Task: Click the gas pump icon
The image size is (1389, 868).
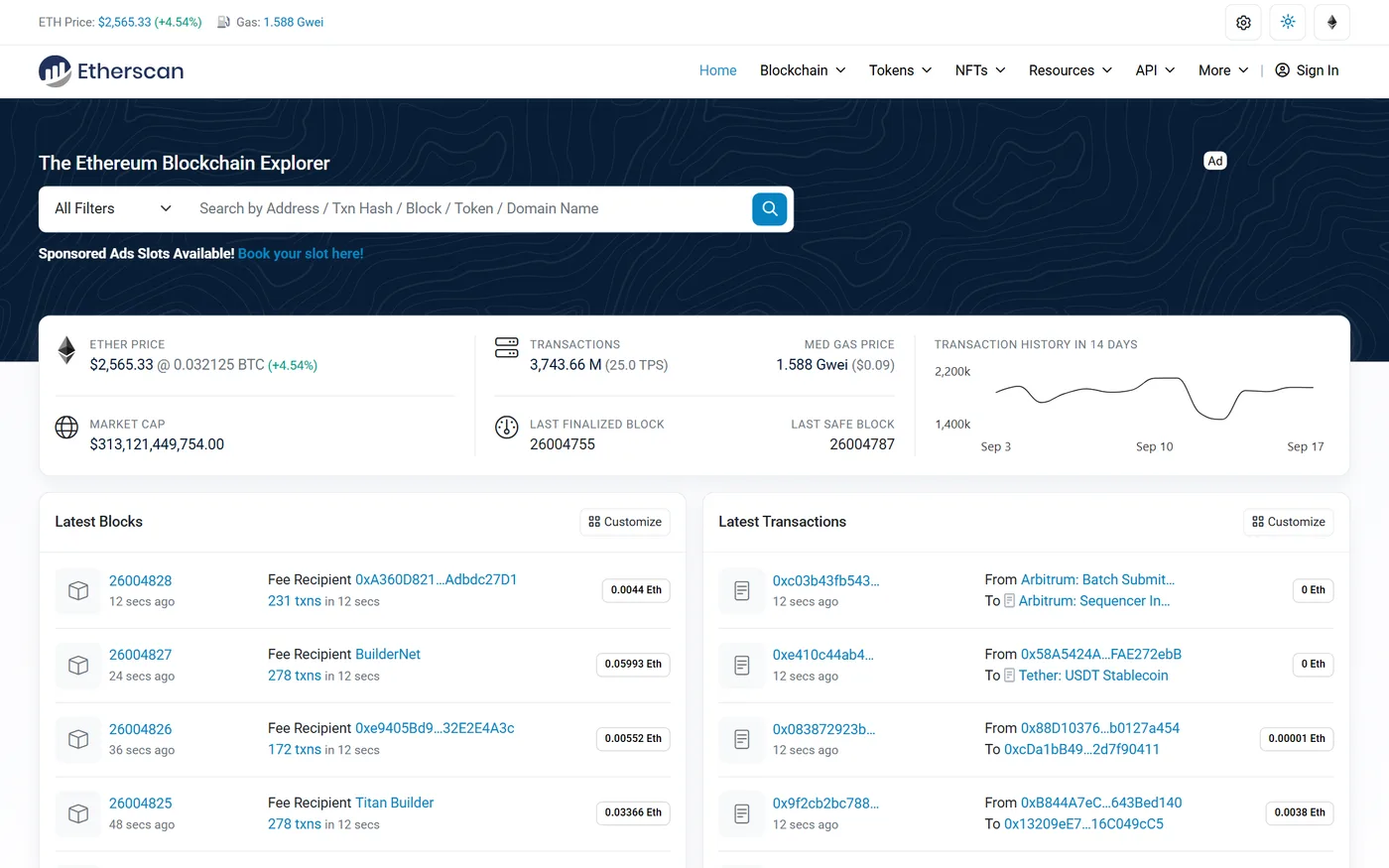Action: tap(224, 22)
